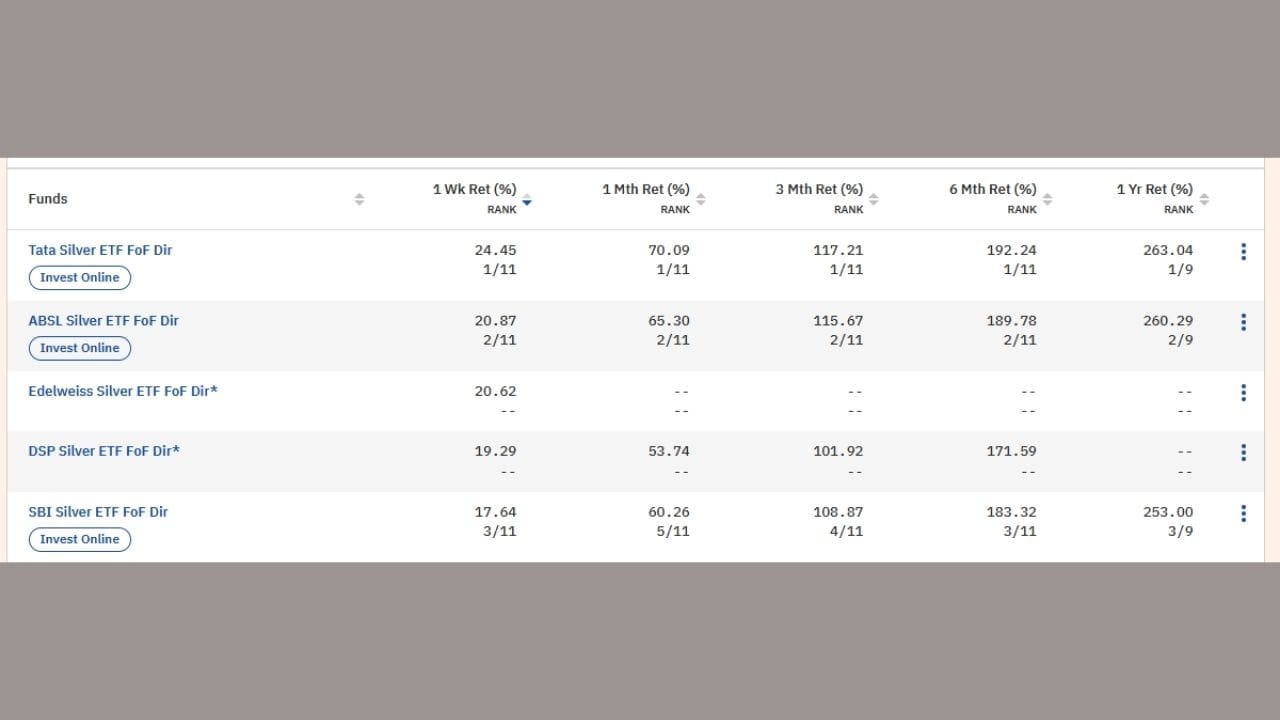Open three-dot menu for ABSL Silver ETF

(x=1243, y=322)
